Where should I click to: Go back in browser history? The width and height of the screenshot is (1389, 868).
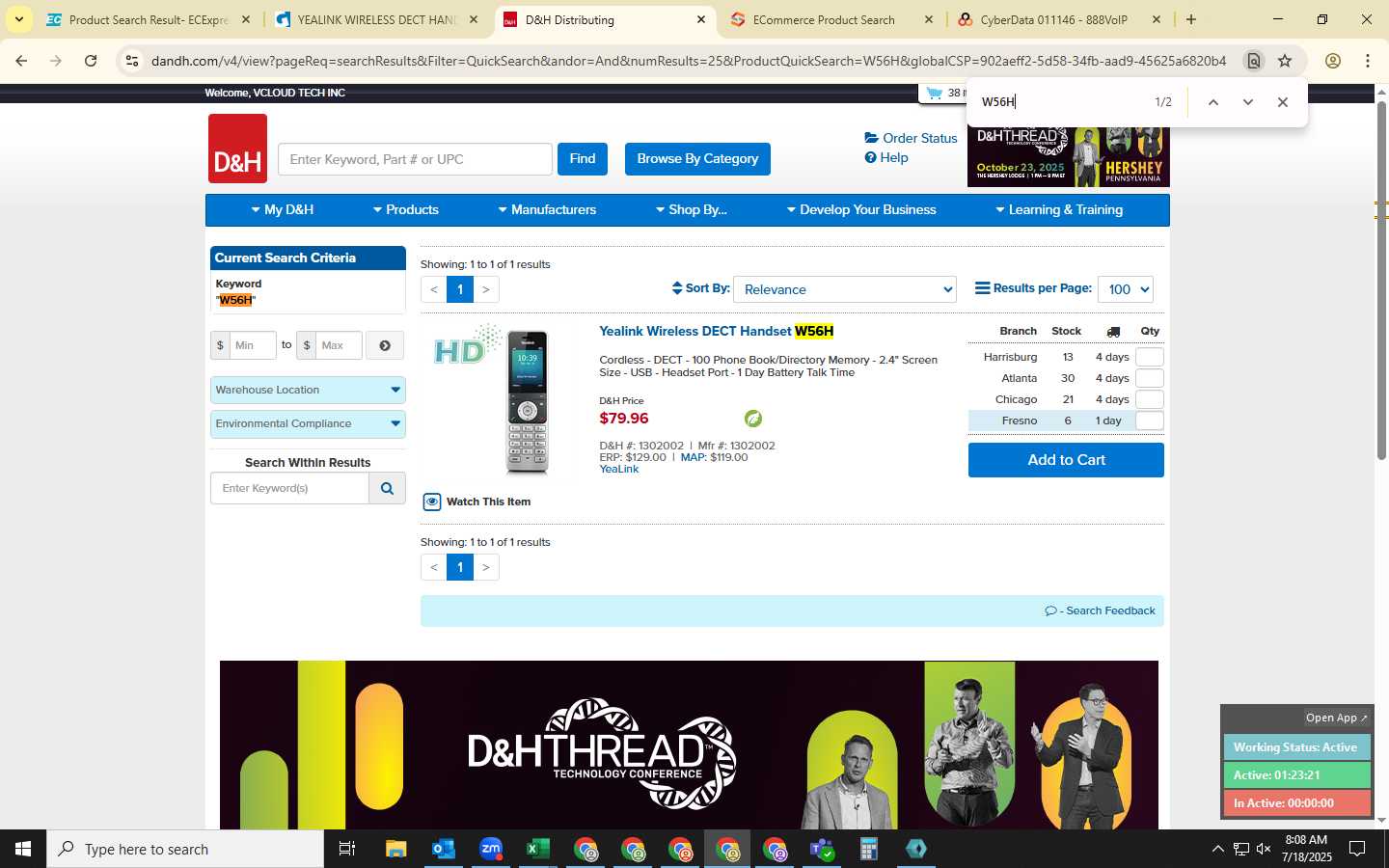[21, 61]
